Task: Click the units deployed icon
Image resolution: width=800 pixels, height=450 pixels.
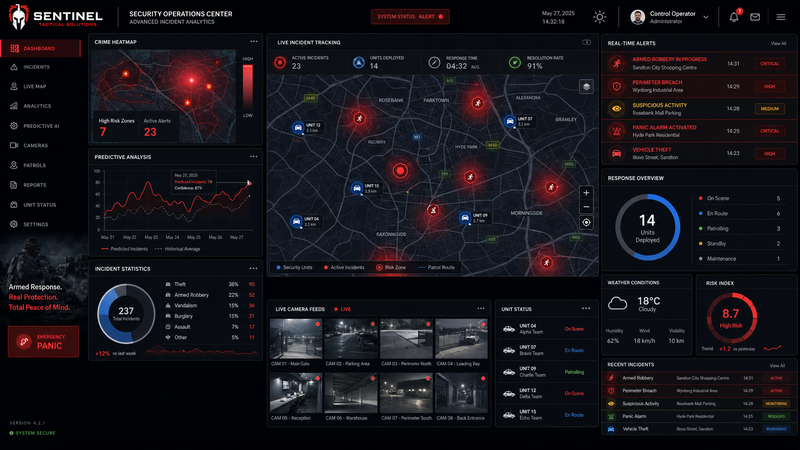Action: click(x=359, y=62)
